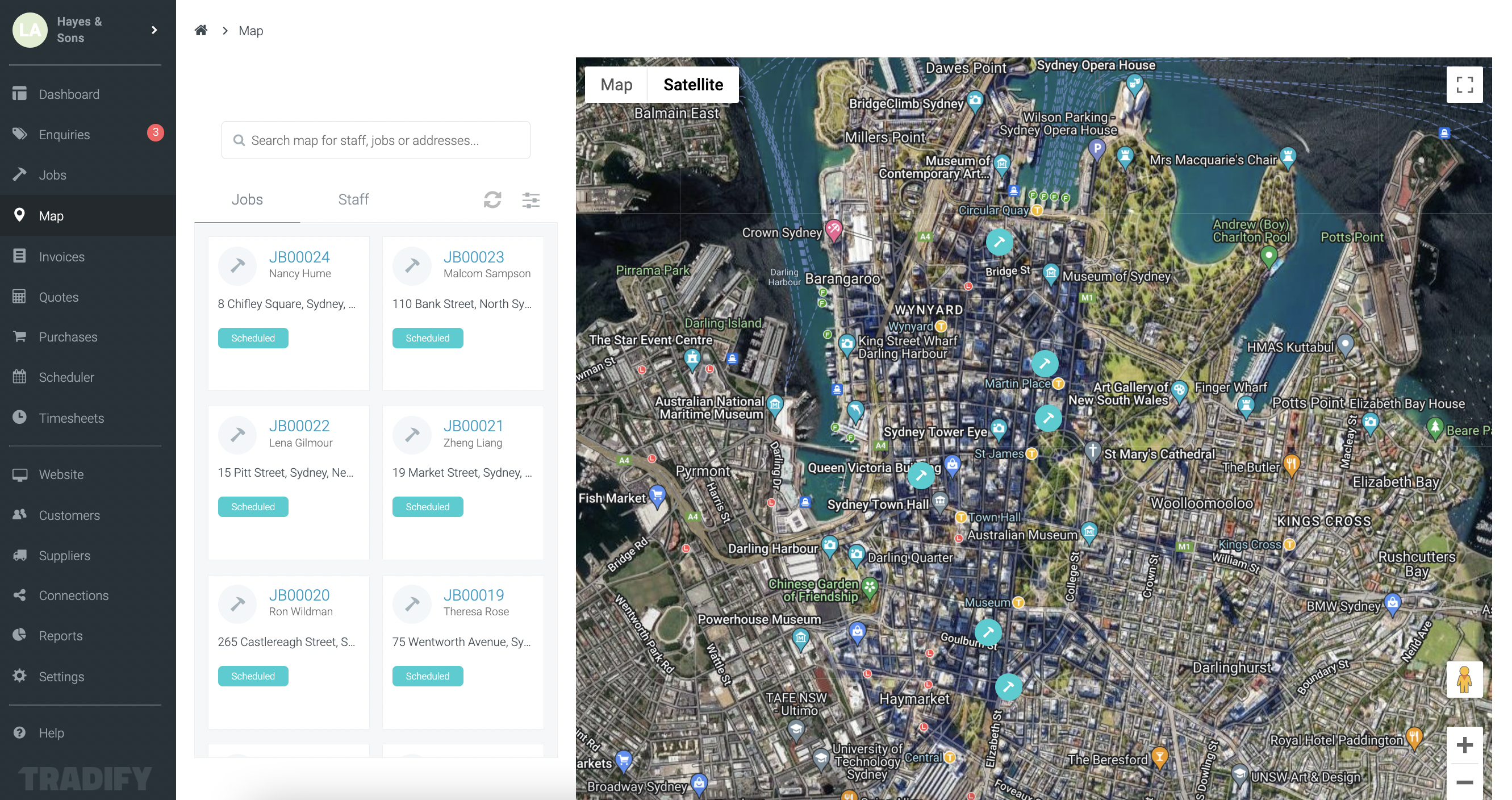Click the Scheduler calendar icon
1512x800 pixels.
(19, 377)
